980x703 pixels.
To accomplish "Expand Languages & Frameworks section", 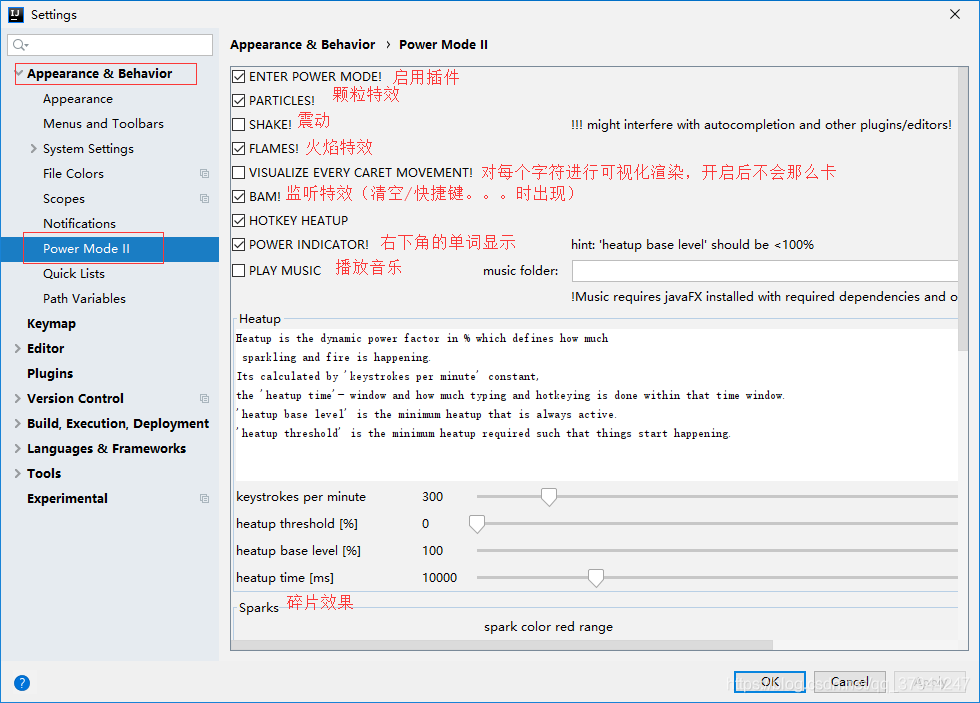I will click(x=18, y=449).
